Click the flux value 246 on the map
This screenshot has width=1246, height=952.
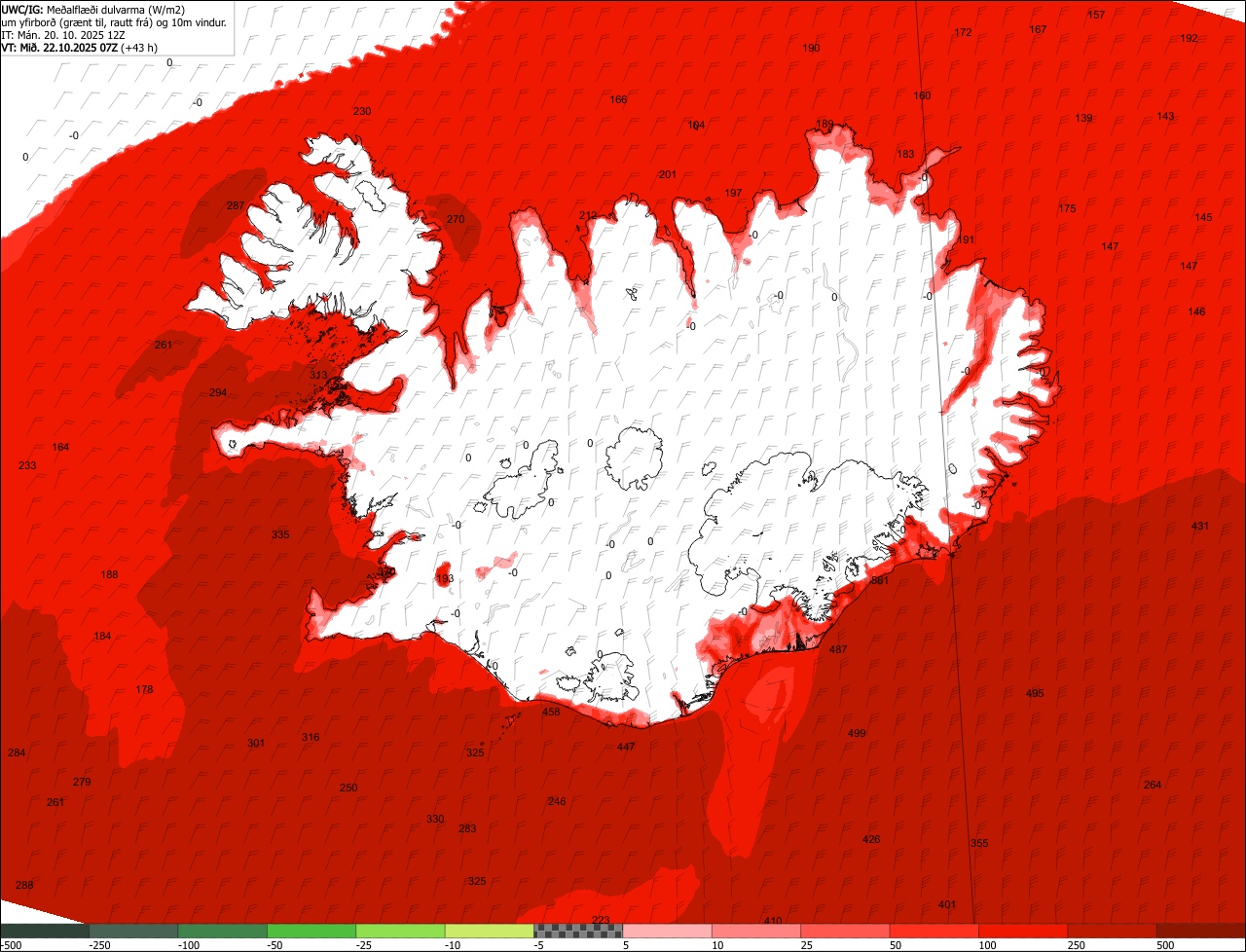coord(557,801)
